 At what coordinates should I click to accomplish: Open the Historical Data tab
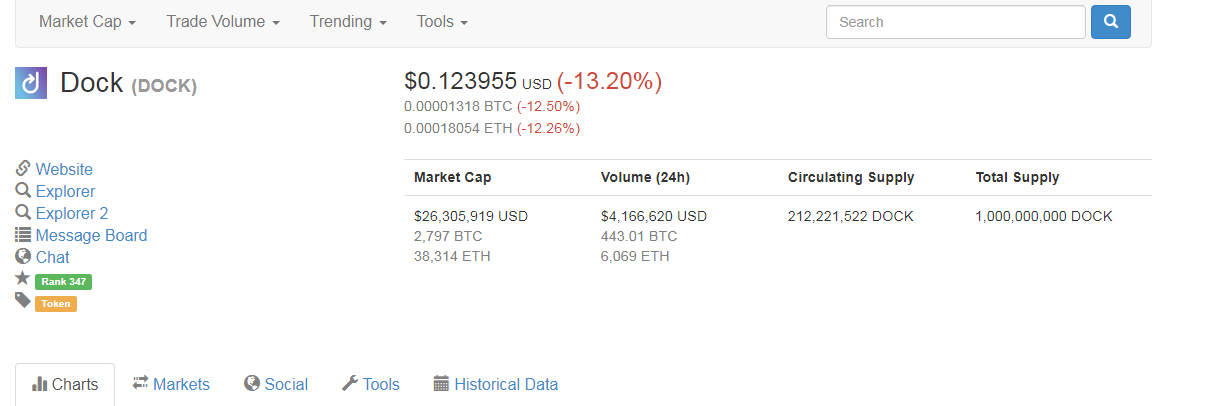(496, 384)
